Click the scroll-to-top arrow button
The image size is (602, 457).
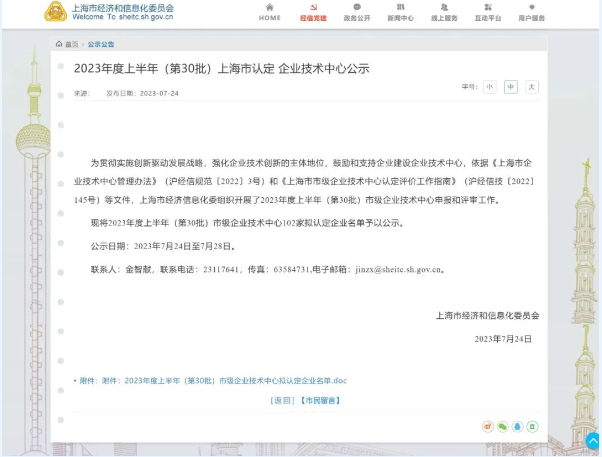point(592,440)
